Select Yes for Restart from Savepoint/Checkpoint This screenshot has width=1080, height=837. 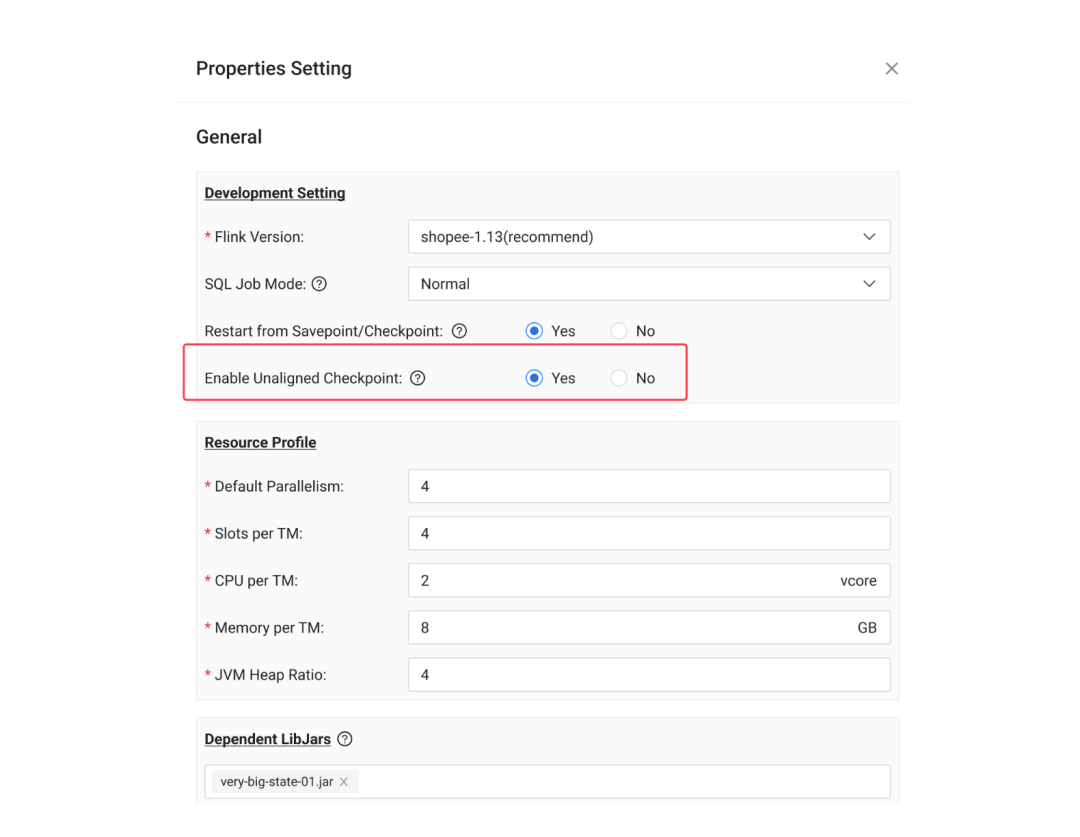point(534,331)
